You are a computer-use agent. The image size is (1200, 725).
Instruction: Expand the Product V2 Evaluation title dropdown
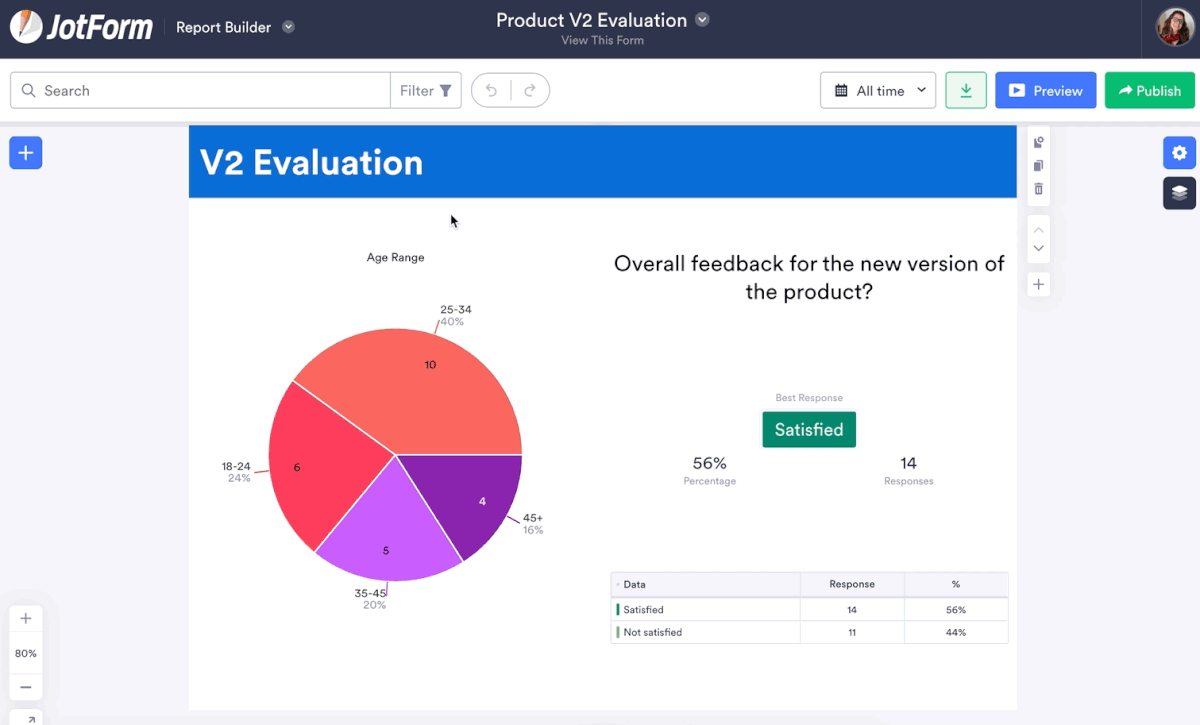click(702, 20)
